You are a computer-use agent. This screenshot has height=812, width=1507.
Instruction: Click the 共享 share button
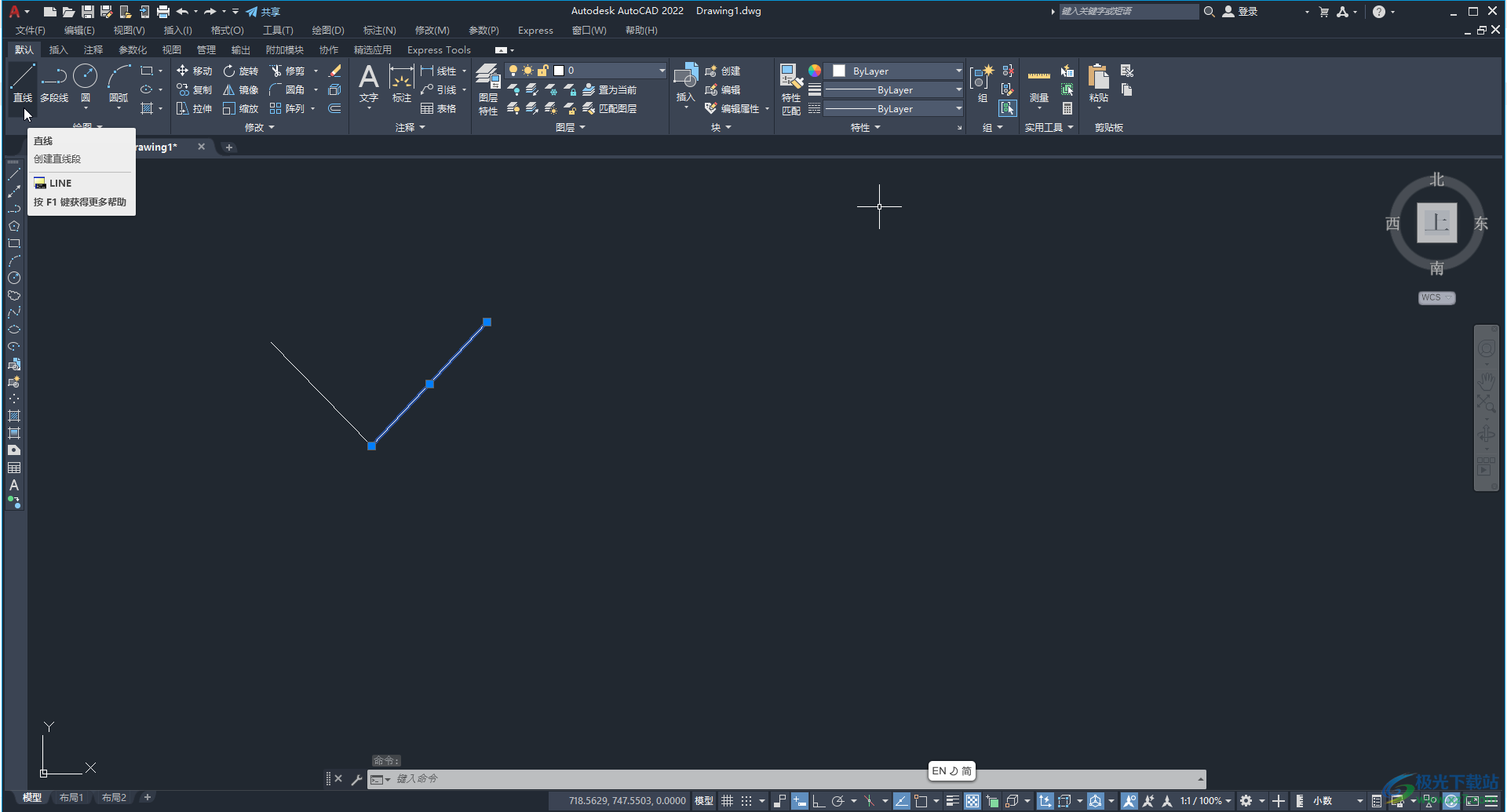(263, 12)
